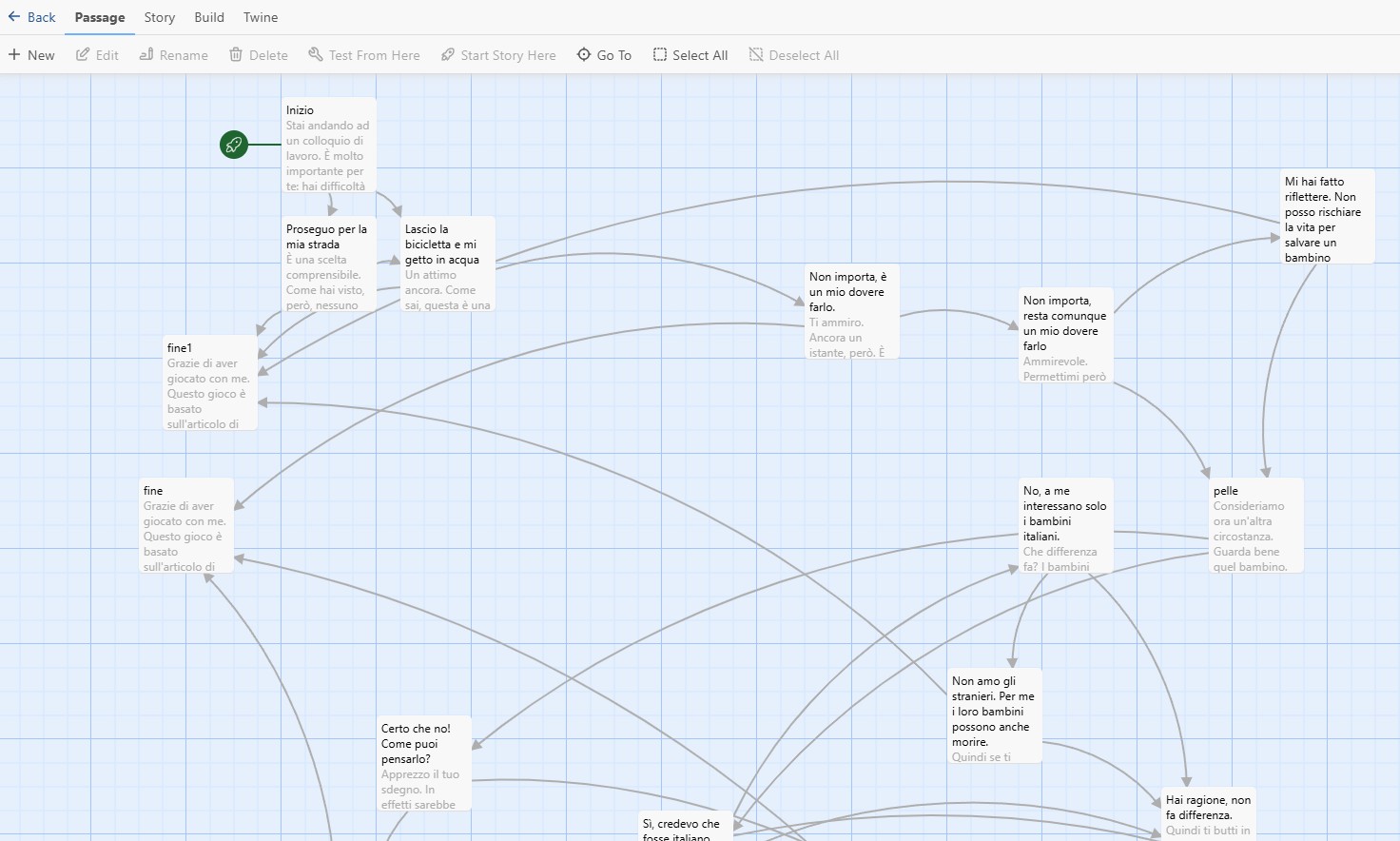Select the fine1 passage card
Viewport: 1400px width, 841px height.
(x=210, y=382)
